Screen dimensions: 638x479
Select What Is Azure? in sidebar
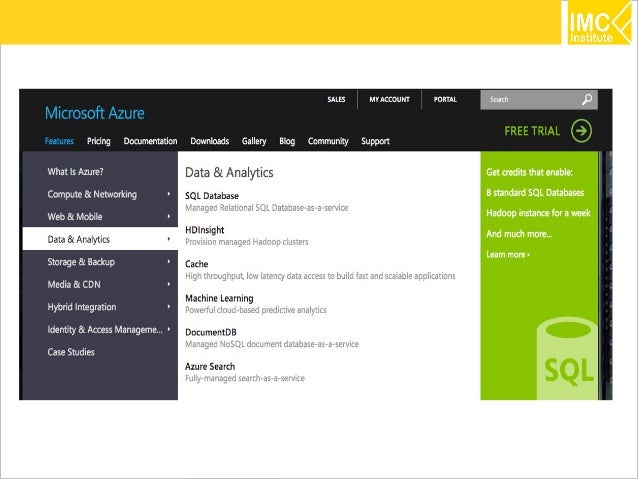click(75, 172)
